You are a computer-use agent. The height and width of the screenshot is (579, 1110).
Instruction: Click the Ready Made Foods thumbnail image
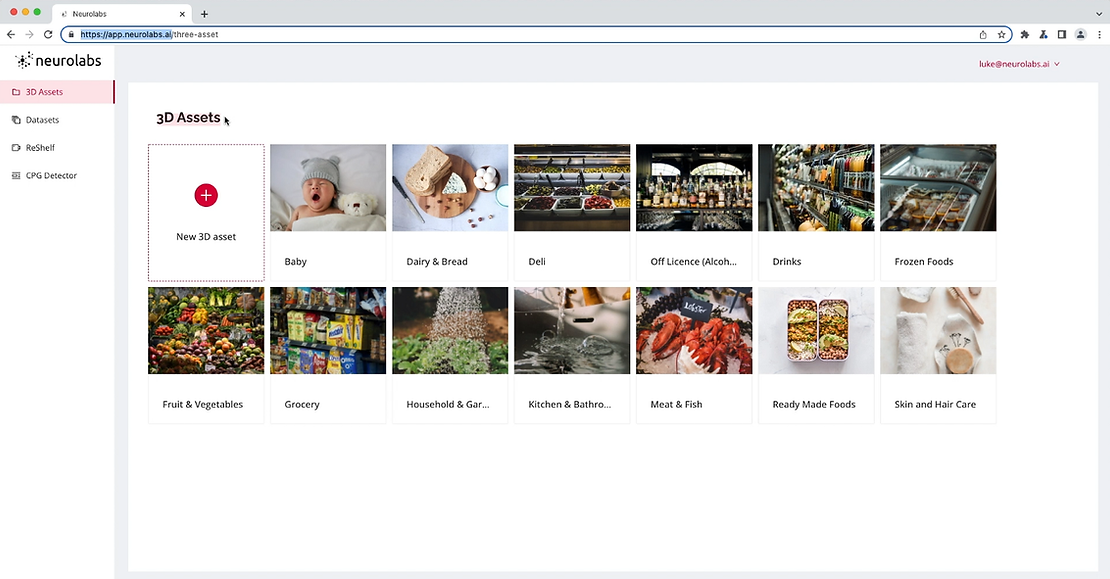pos(816,331)
